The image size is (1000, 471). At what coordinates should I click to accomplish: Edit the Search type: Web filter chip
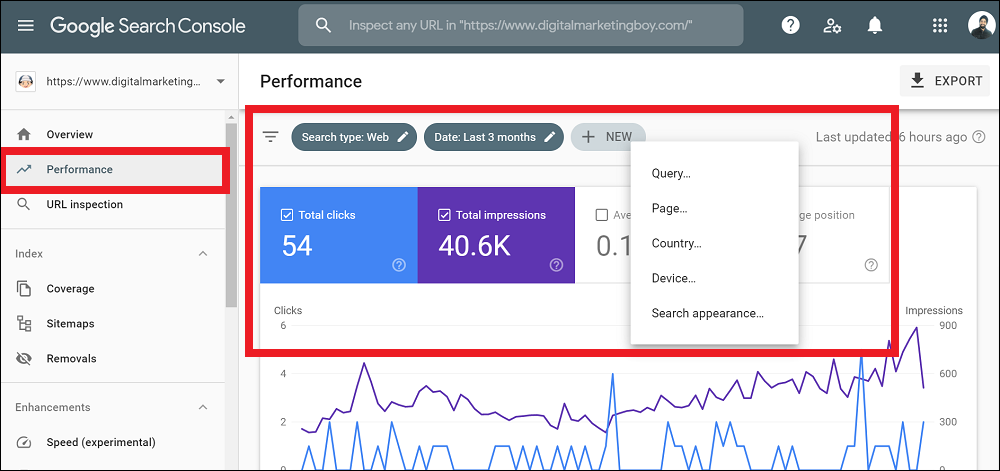pos(354,137)
